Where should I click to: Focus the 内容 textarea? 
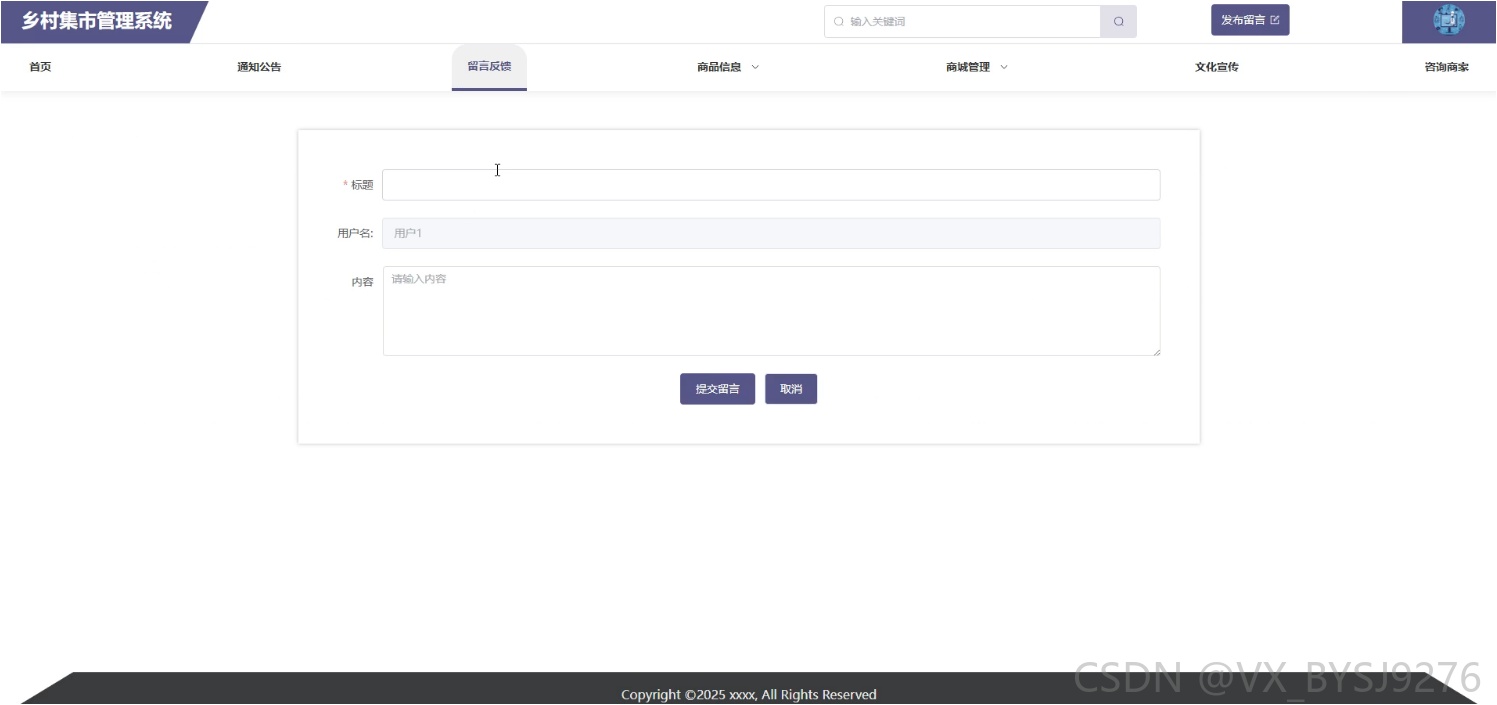771,311
